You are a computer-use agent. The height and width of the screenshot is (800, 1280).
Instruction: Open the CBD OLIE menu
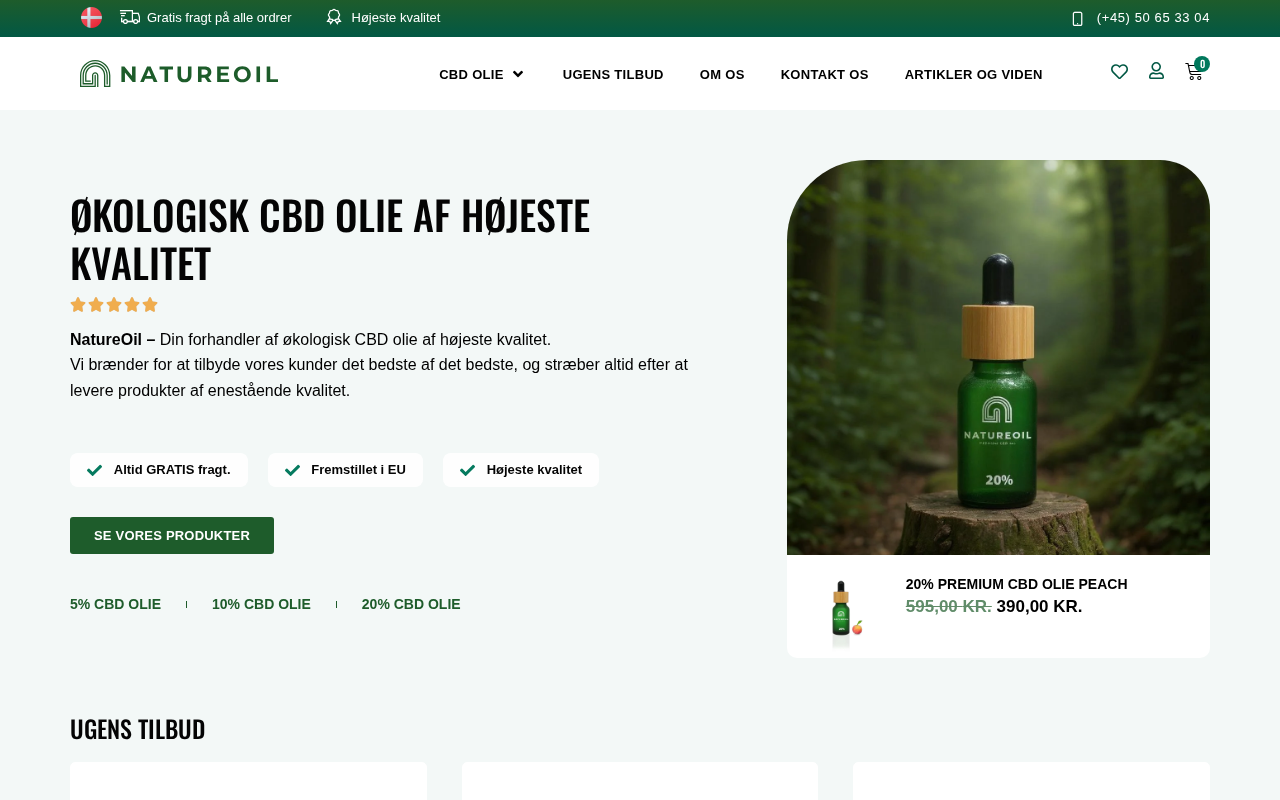471,74
